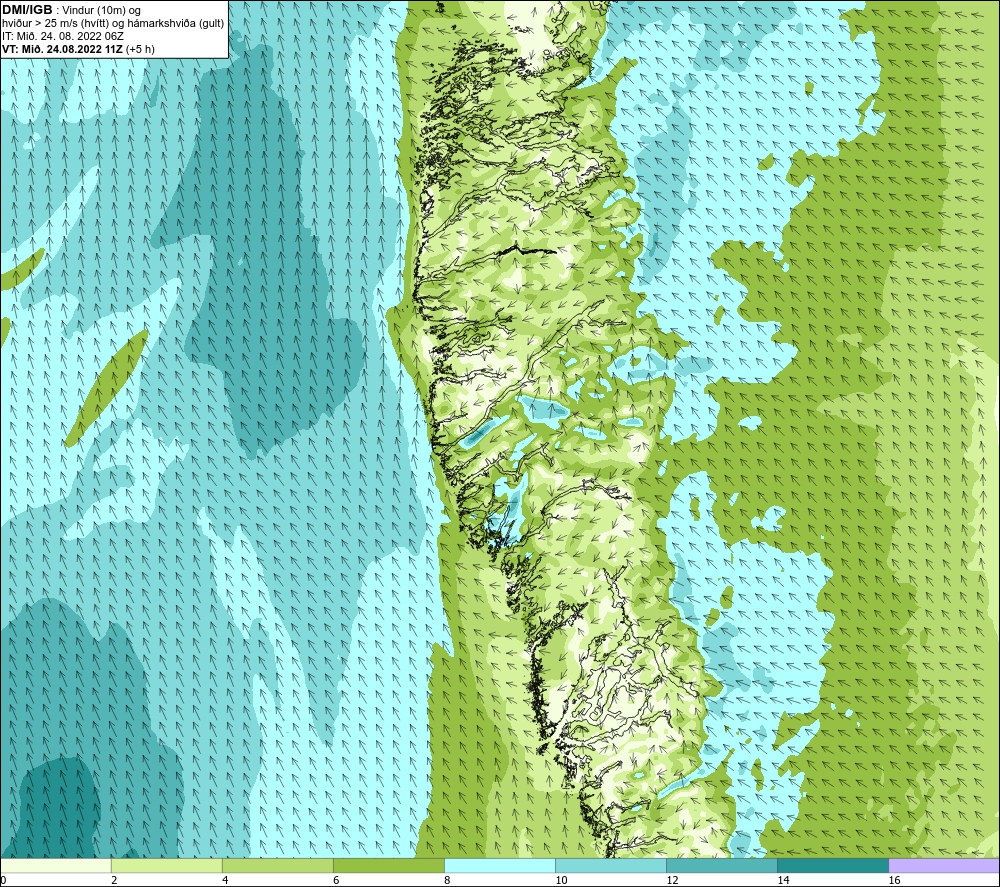Click the pale cyan 8–10 m/s color swatch

point(500,865)
